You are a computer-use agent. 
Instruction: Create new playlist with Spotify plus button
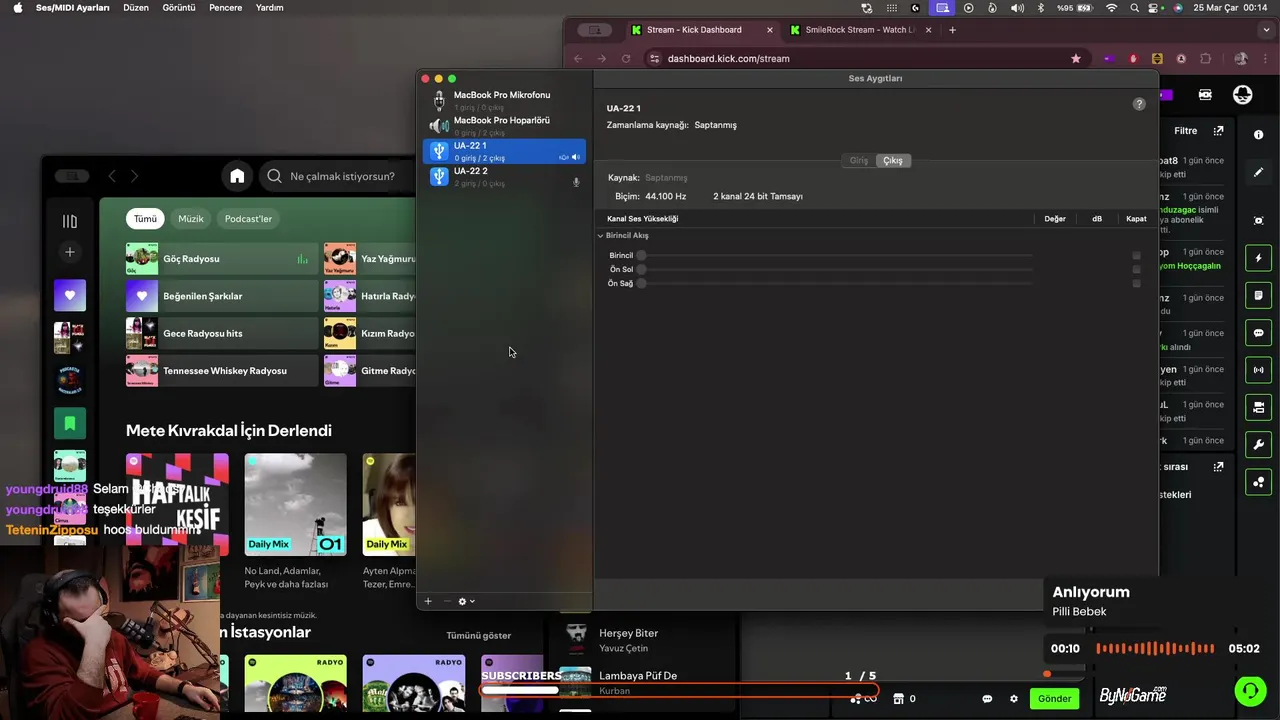click(70, 252)
